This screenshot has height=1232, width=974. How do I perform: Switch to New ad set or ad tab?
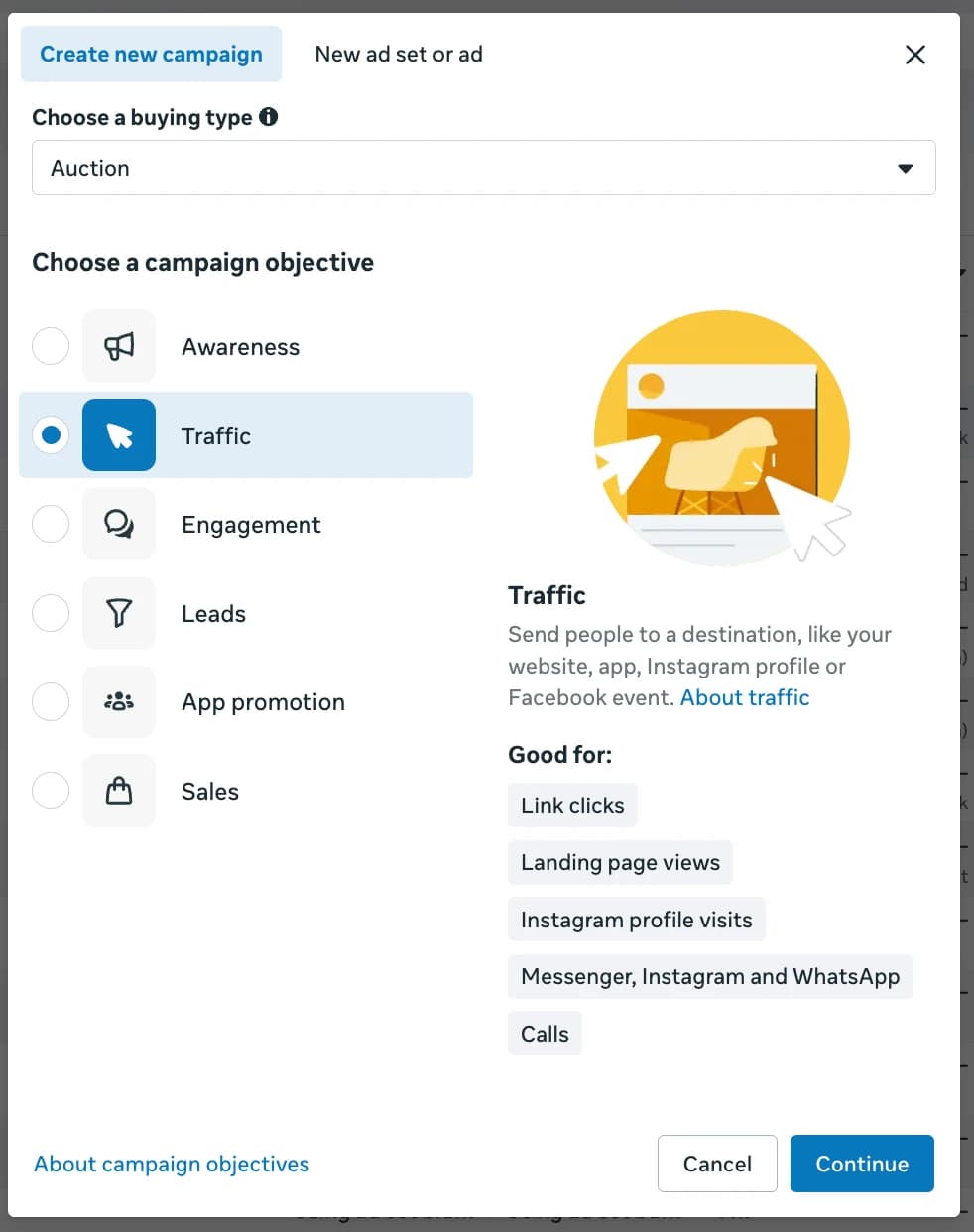pyautogui.click(x=399, y=54)
